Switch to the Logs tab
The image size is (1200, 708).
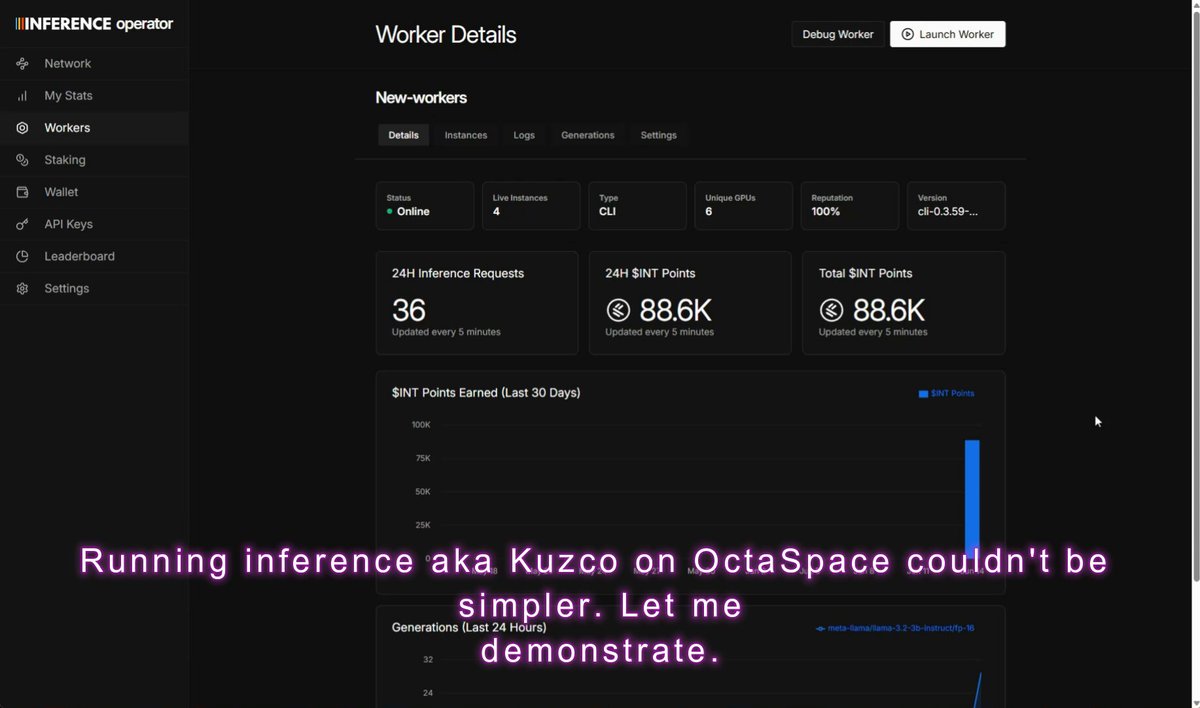click(524, 135)
